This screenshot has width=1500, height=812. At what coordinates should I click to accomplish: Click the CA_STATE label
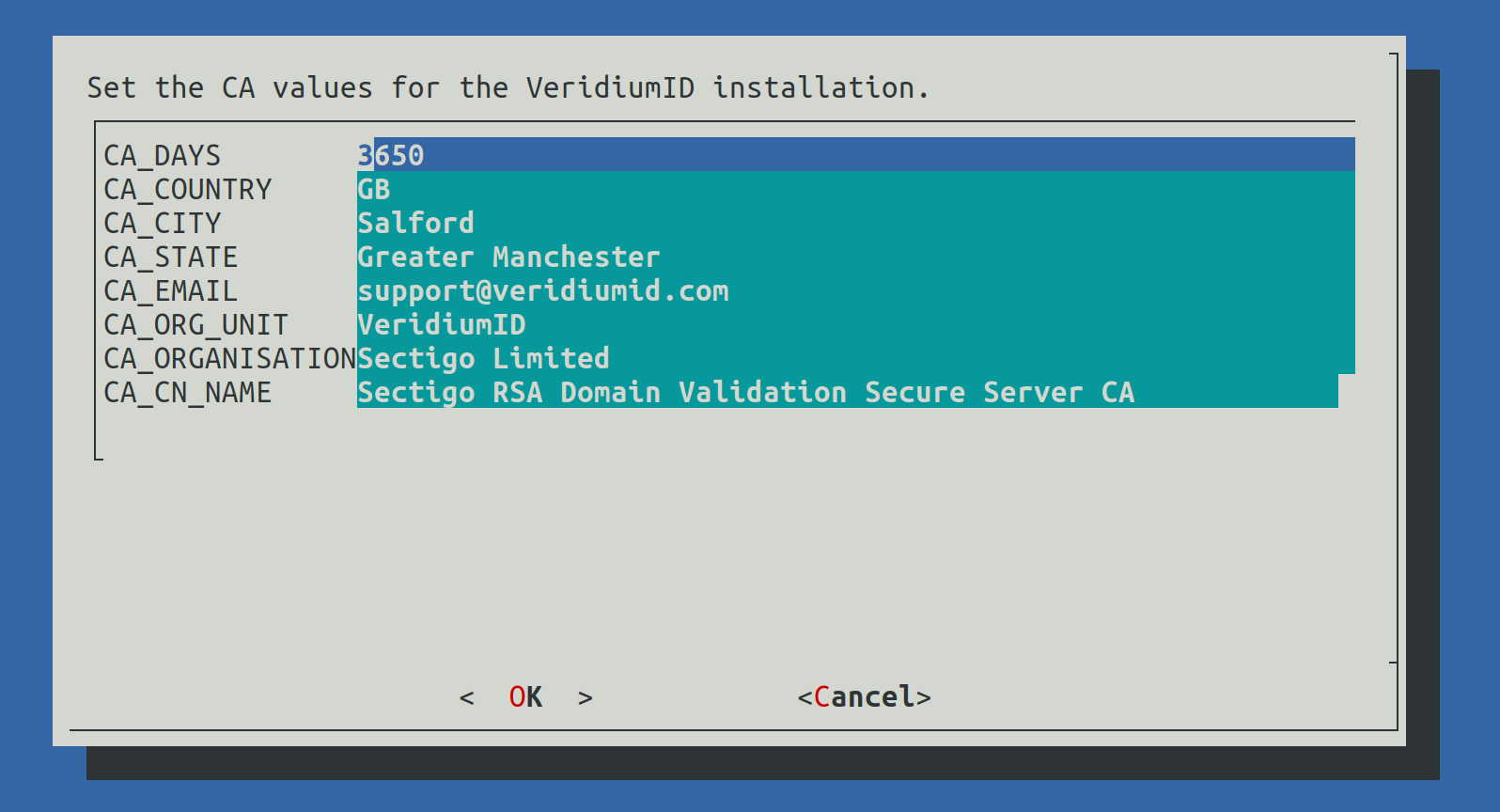coord(170,257)
